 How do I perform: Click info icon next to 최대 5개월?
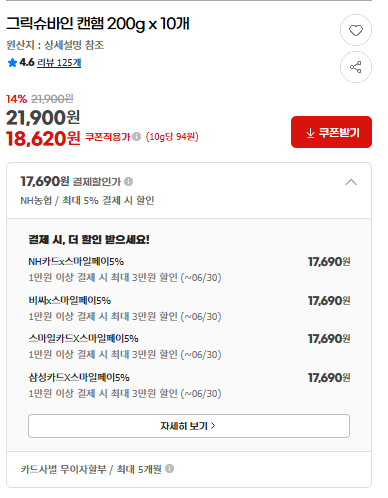coord(169,469)
